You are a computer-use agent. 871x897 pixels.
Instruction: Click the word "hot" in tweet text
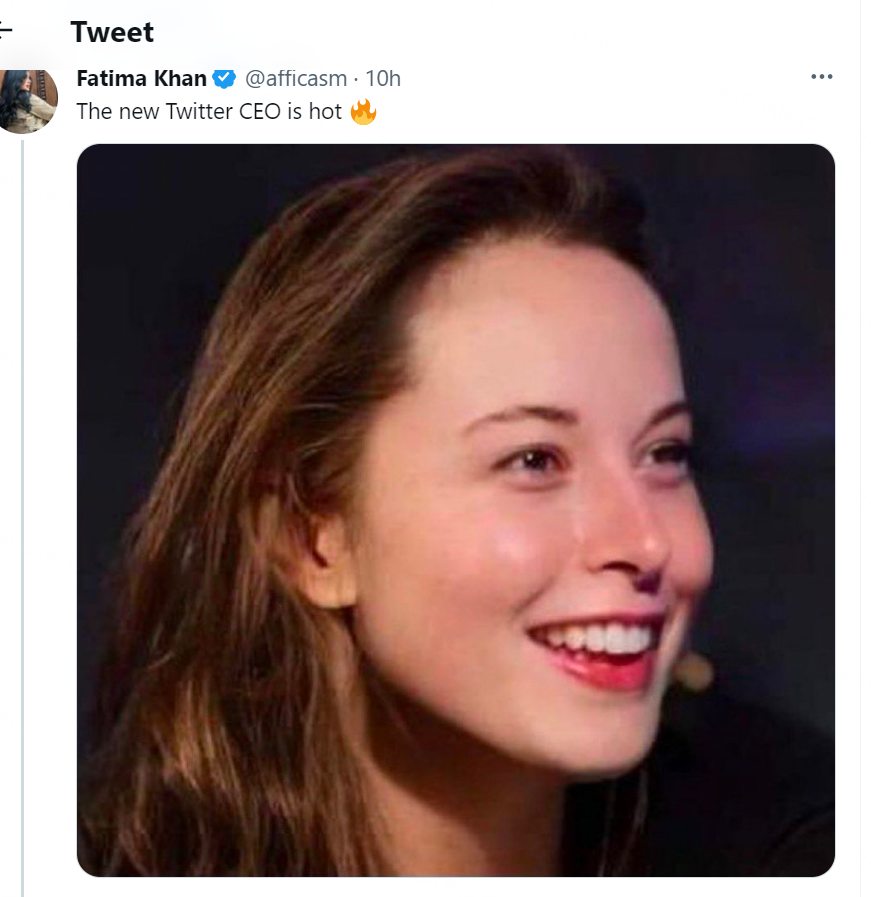point(325,112)
